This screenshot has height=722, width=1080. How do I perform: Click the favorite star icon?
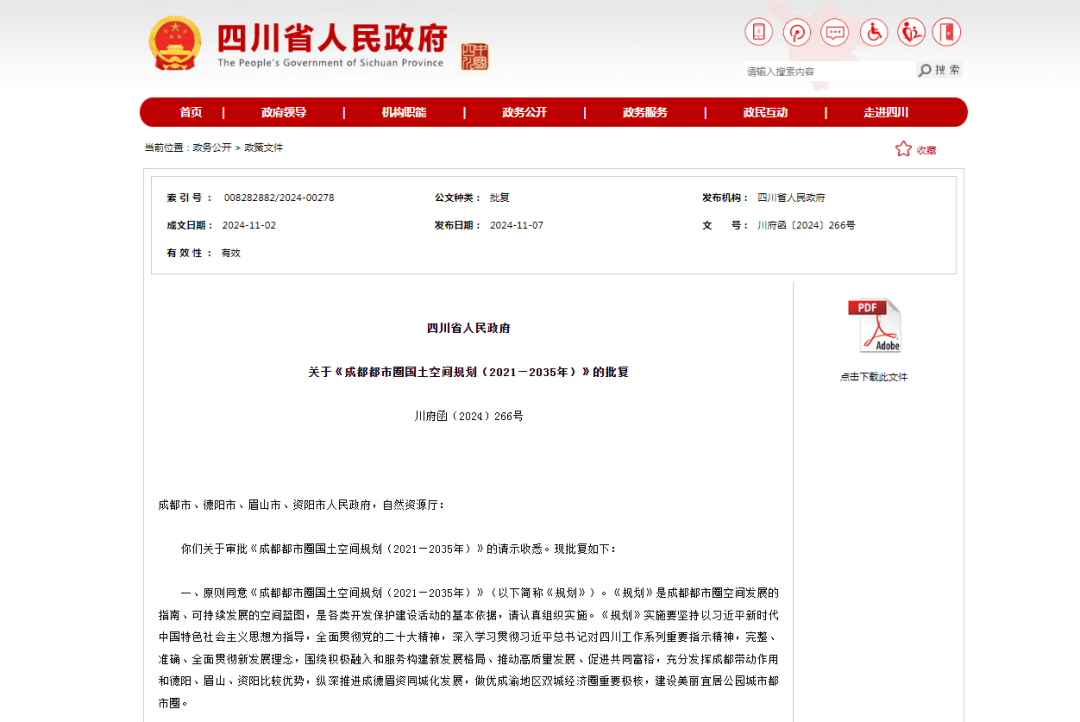(x=903, y=149)
